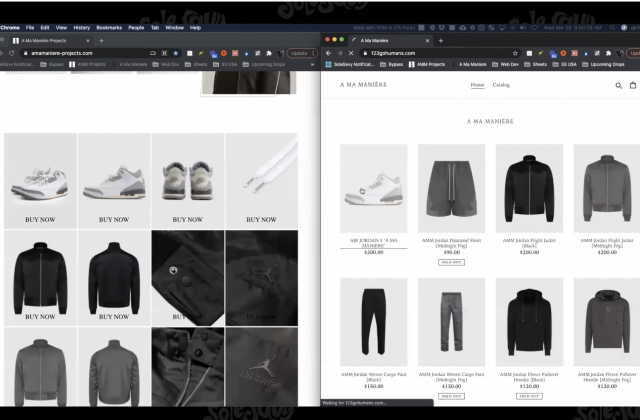Show hidden bookmarks chevron in amamaniere-projects.com window
Viewport: 640px width, 420px height.
313,64
